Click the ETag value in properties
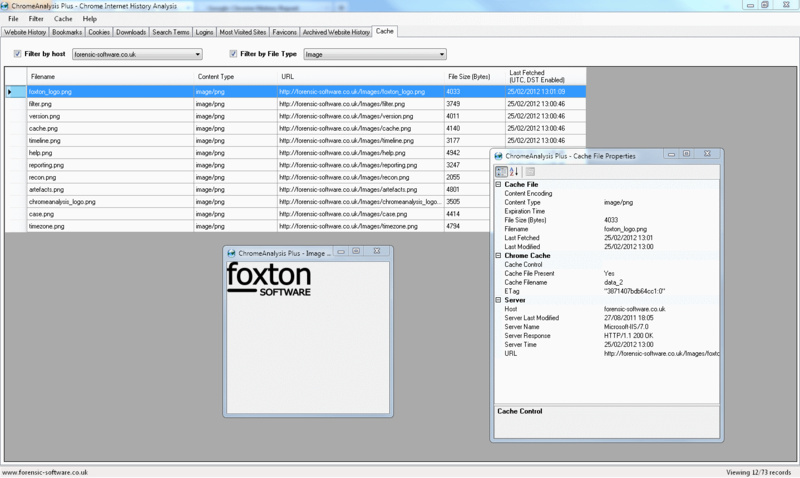Screen dimensions: 800x478 (635, 291)
